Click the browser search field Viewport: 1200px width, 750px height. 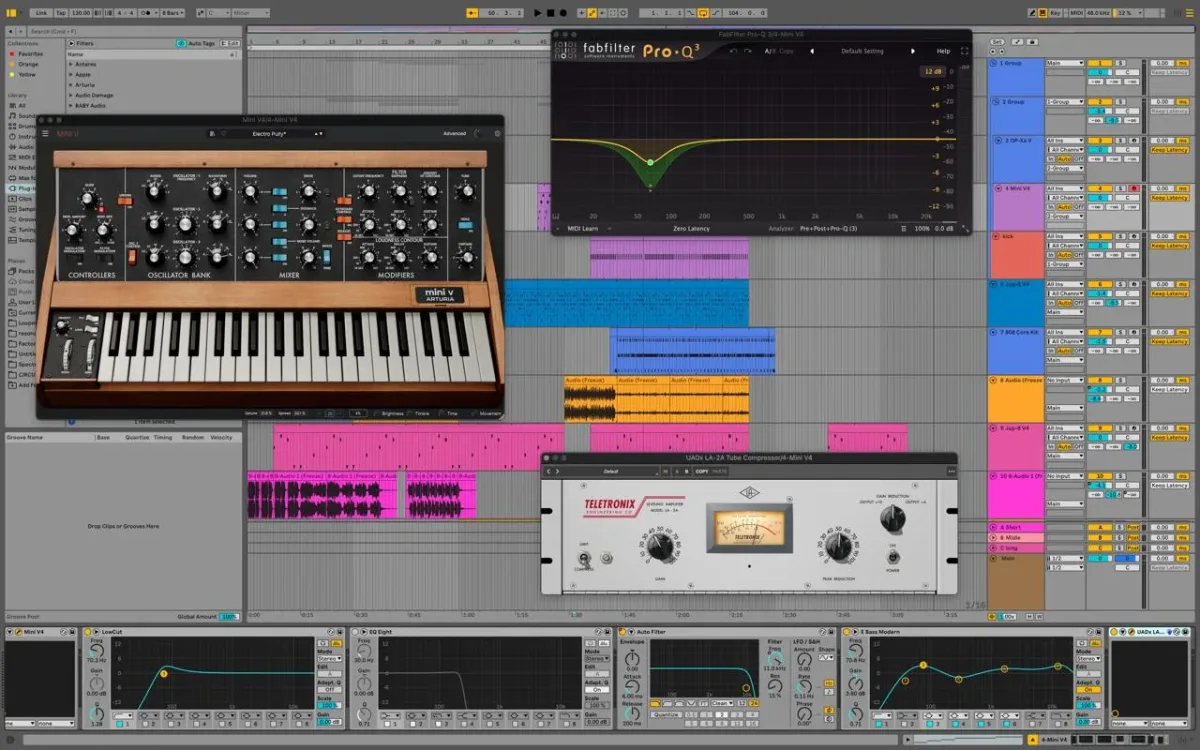pyautogui.click(x=132, y=31)
